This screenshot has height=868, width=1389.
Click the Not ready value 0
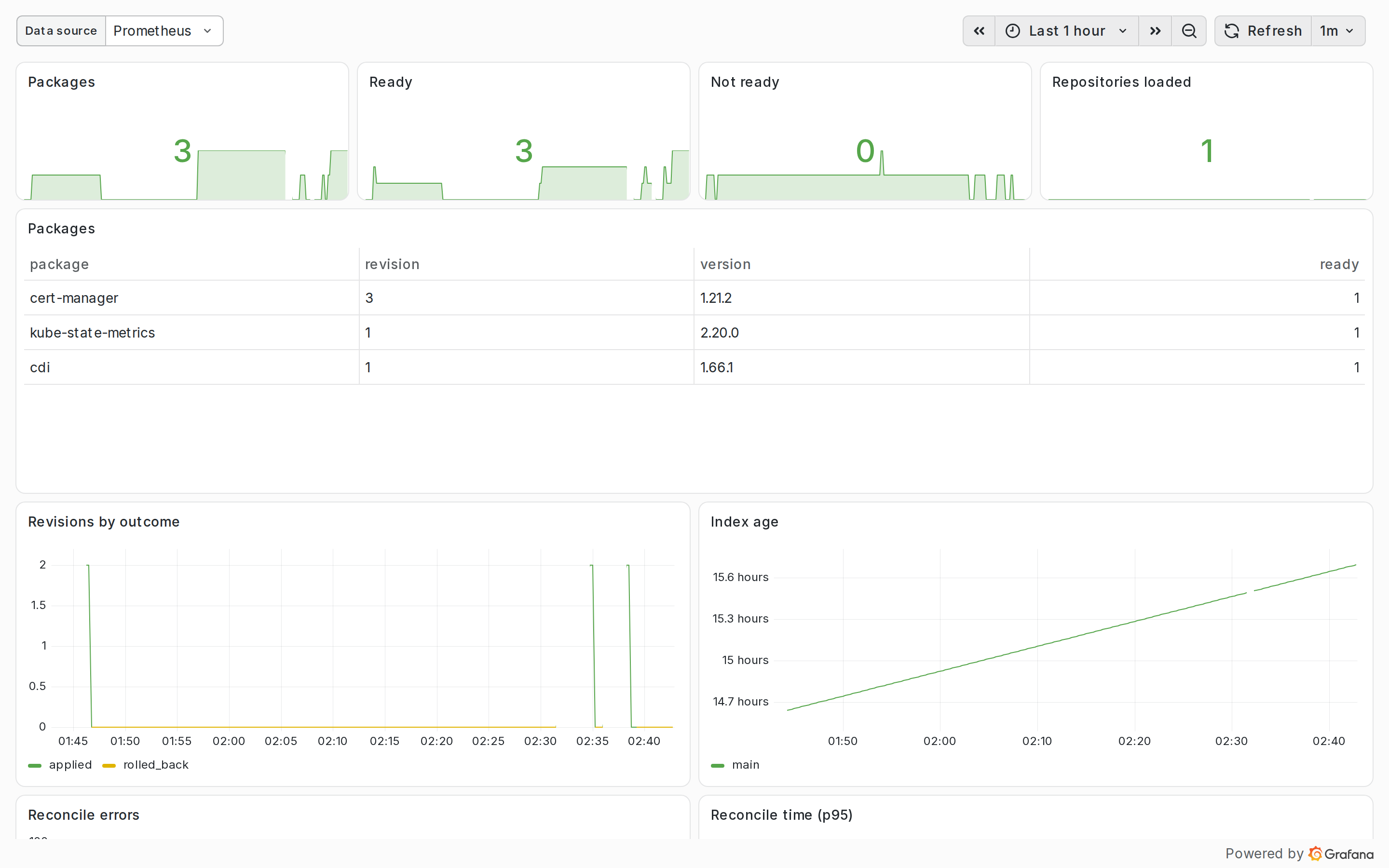click(865, 151)
